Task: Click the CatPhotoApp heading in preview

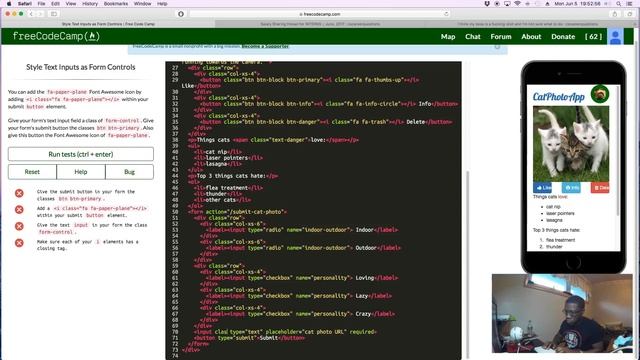Action: pos(558,97)
